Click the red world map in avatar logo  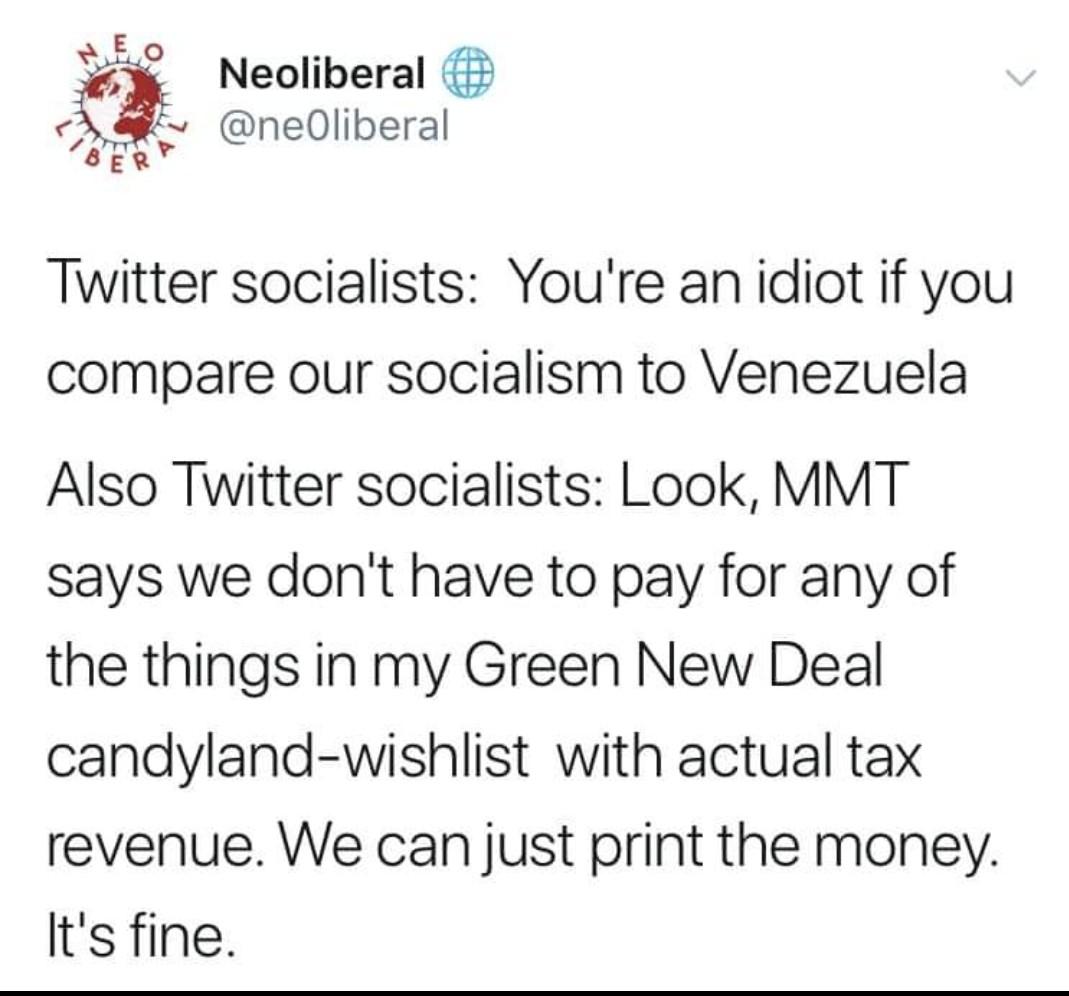pos(121,106)
